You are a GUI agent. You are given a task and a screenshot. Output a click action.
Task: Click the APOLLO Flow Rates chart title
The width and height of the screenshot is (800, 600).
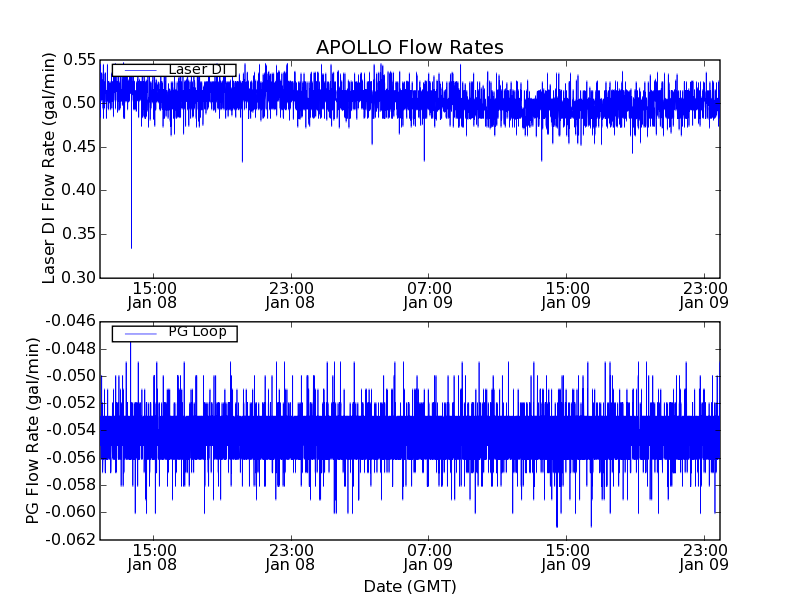[409, 48]
